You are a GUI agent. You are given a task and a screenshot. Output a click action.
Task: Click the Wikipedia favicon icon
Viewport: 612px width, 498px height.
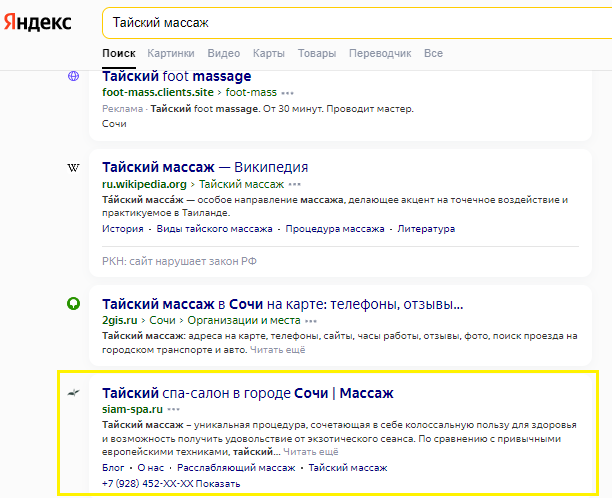click(x=73, y=167)
